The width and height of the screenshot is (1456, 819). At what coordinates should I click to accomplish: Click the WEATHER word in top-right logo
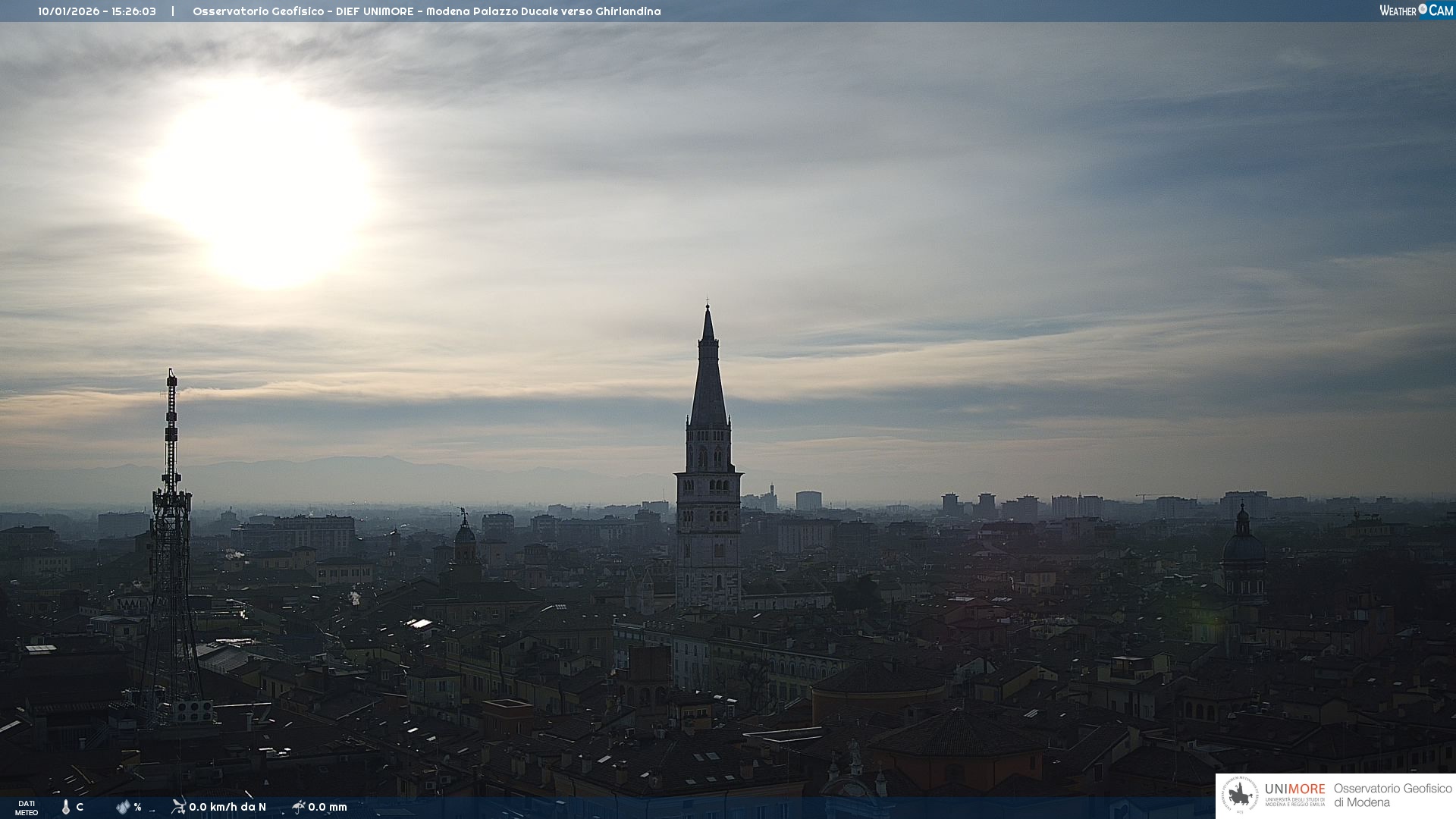click(x=1398, y=11)
